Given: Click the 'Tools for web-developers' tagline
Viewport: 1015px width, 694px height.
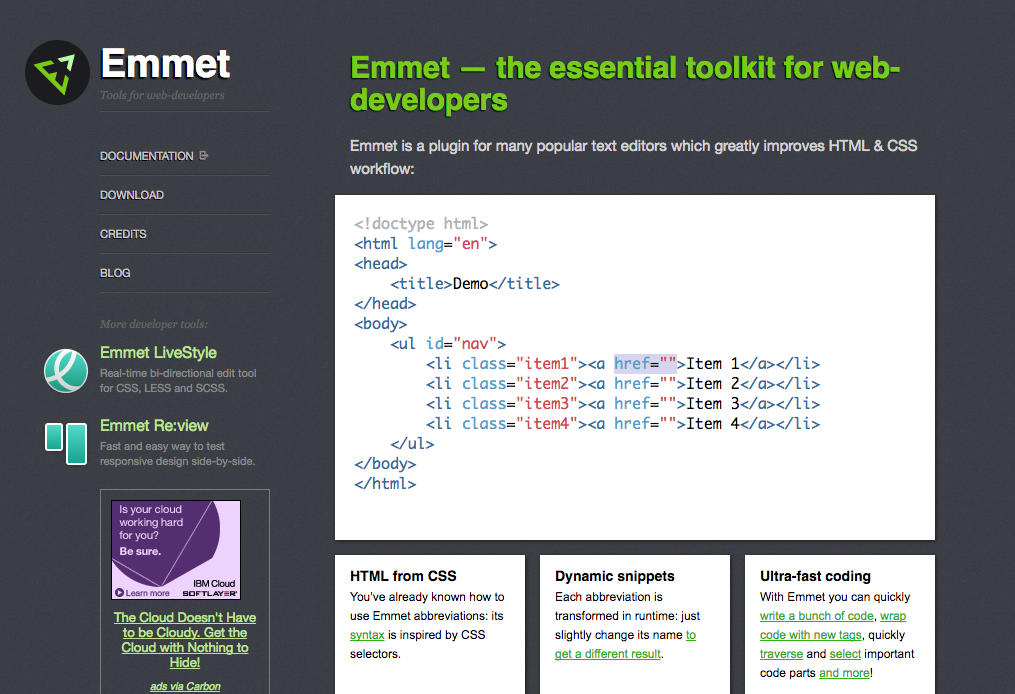Looking at the screenshot, I should (162, 95).
